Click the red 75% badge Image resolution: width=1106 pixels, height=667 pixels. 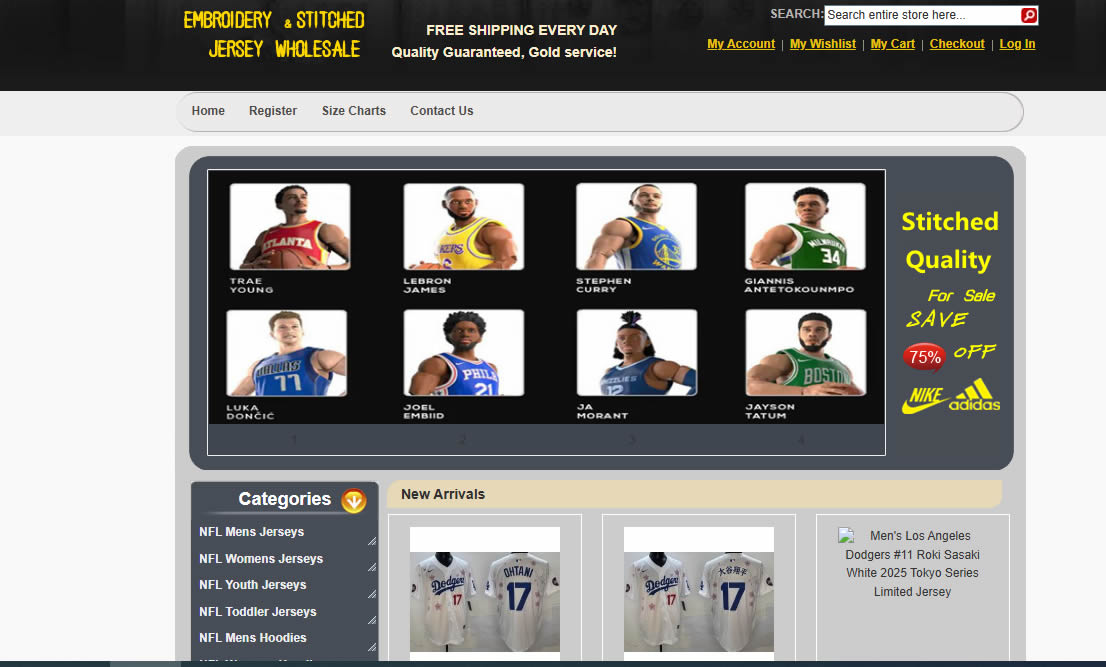(924, 357)
